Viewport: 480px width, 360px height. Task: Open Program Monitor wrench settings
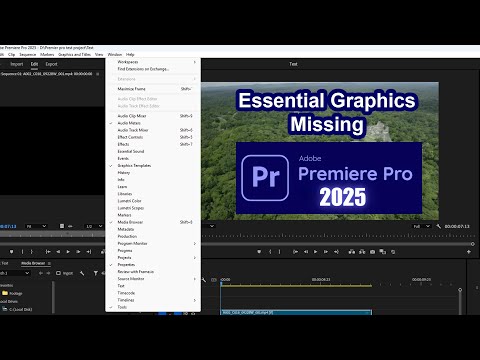pyautogui.click(x=439, y=226)
